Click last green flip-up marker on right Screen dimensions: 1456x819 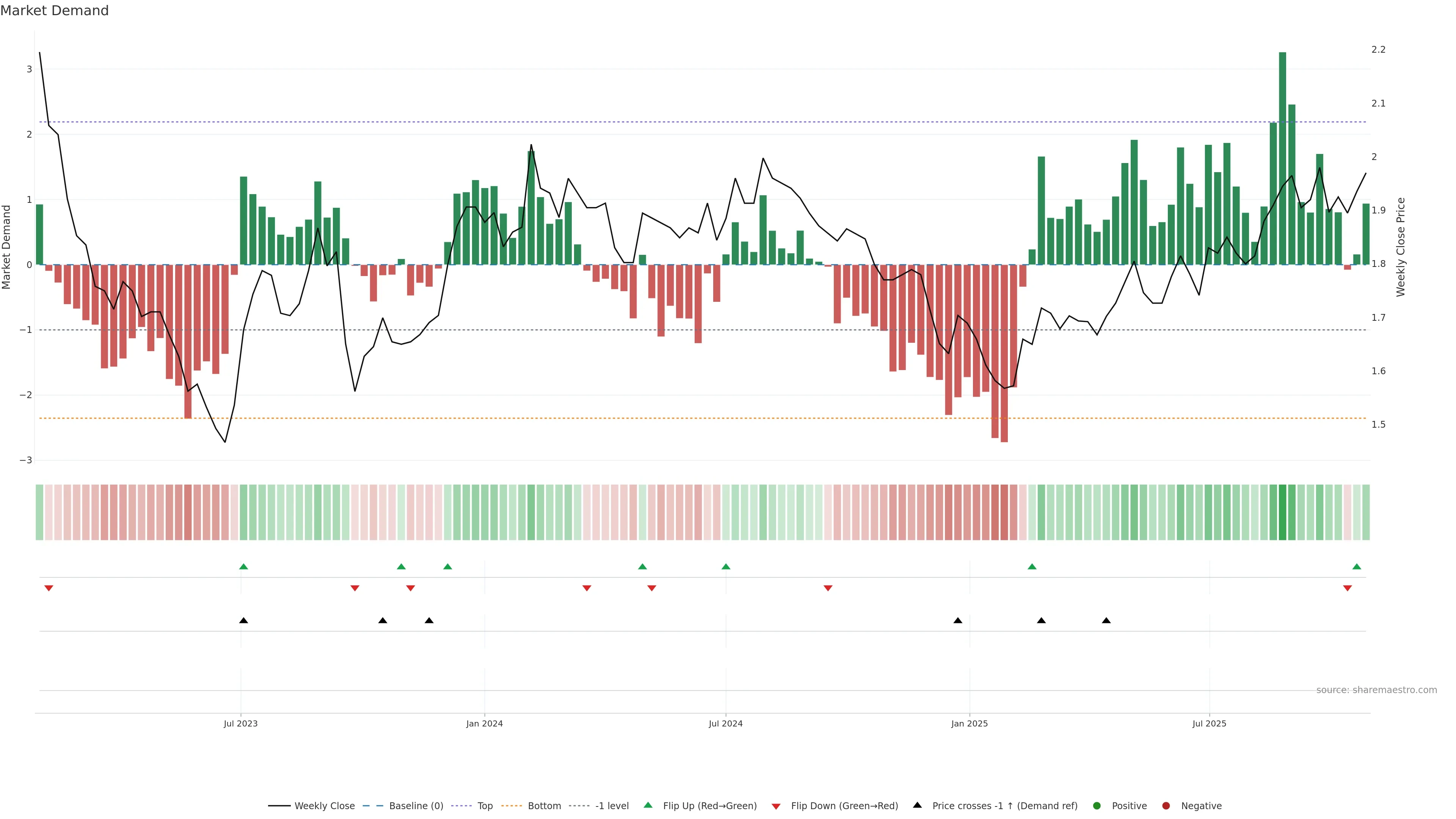[x=1357, y=566]
